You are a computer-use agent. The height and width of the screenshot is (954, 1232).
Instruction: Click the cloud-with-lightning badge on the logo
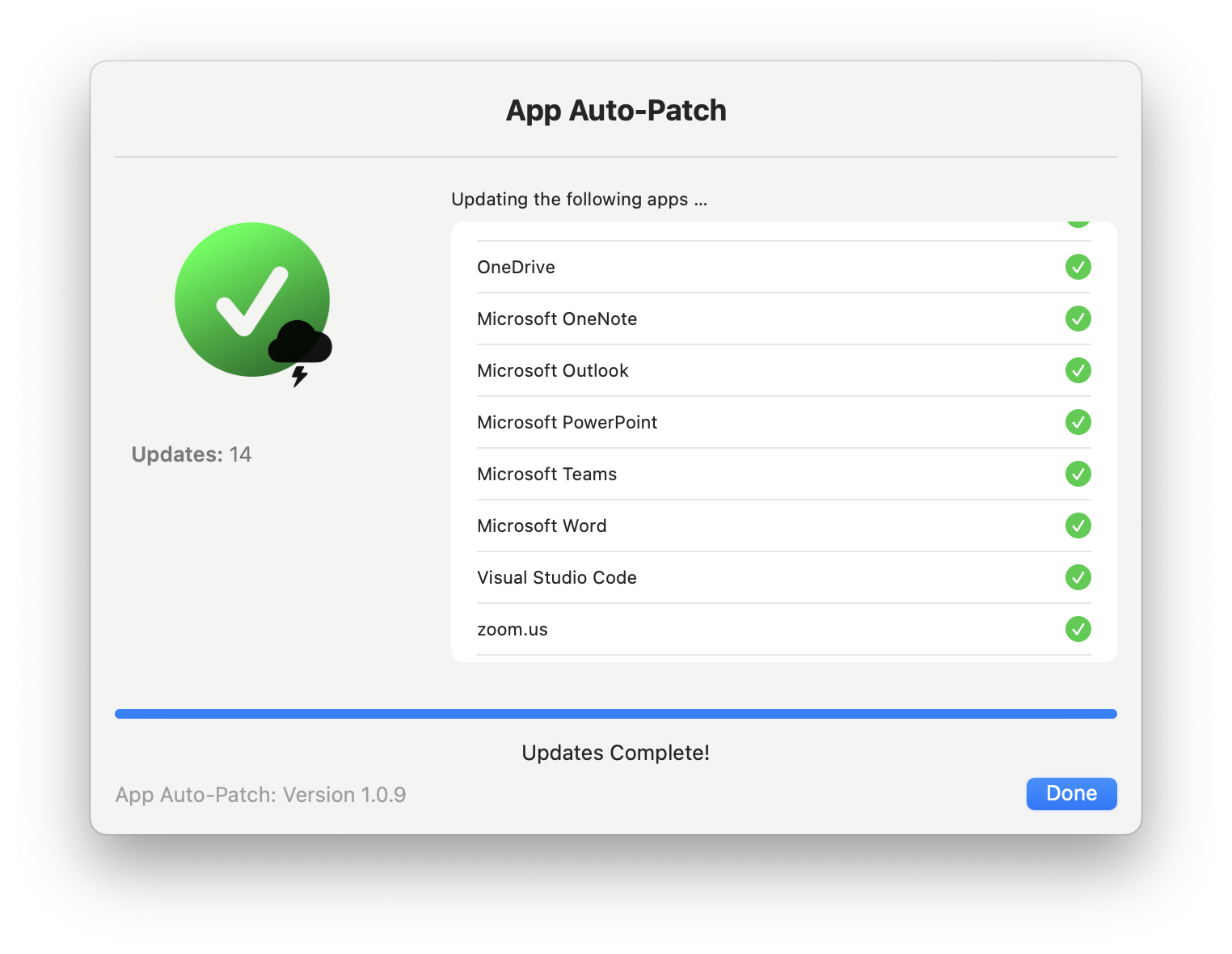coord(301,346)
